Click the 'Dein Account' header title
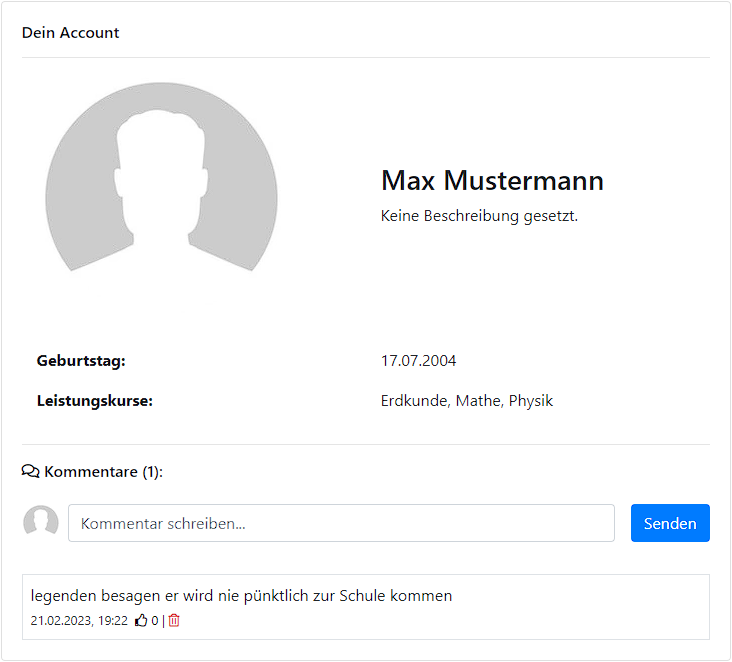This screenshot has width=732, height=662. [x=70, y=33]
